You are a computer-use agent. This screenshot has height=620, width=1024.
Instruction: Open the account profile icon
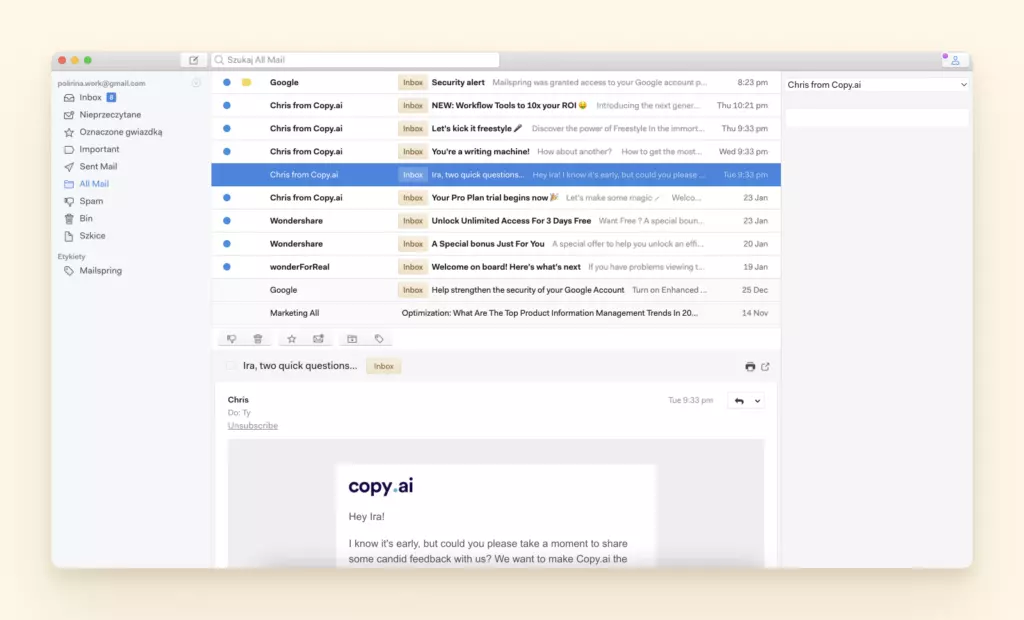point(955,60)
